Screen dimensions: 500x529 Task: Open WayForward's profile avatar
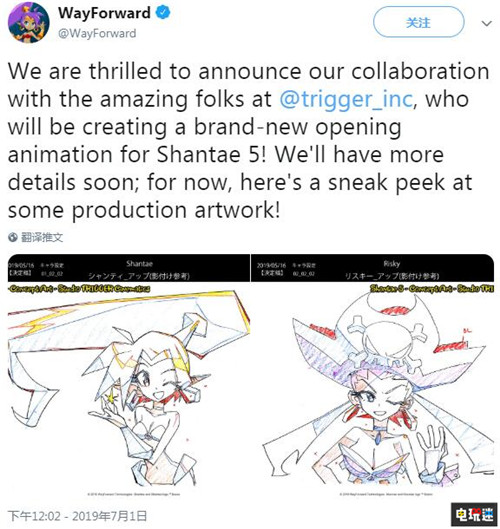tap(29, 23)
